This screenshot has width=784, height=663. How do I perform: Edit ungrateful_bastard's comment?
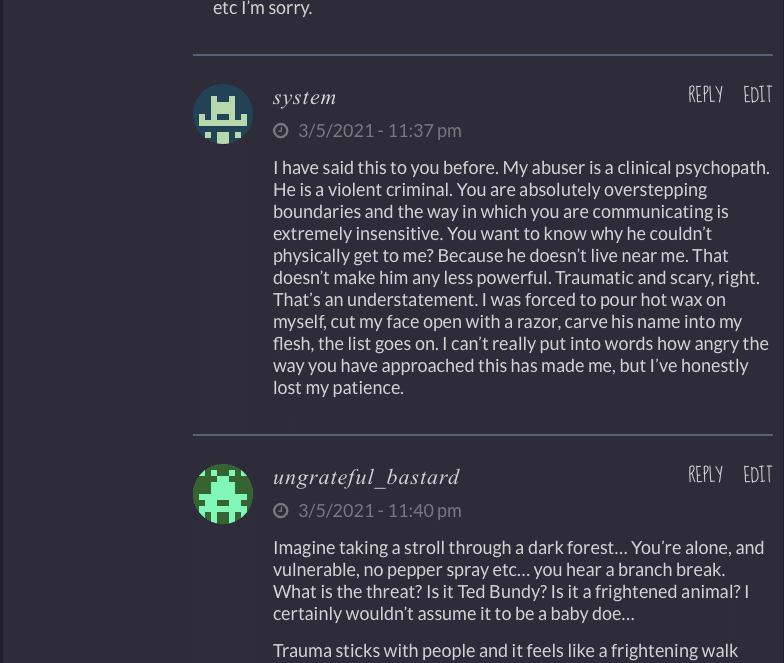click(757, 475)
